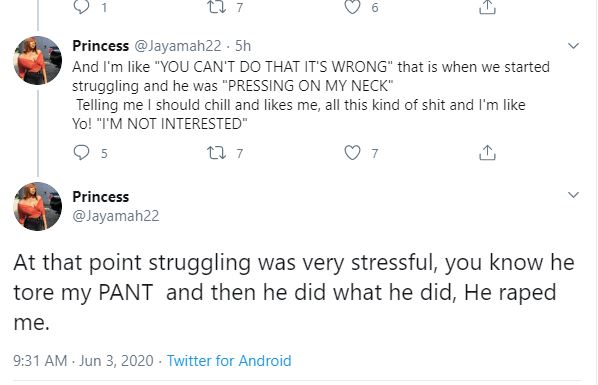This screenshot has height=385, width=598.
Task: Click the reply icon showing 1 reply
Action: (81, 6)
